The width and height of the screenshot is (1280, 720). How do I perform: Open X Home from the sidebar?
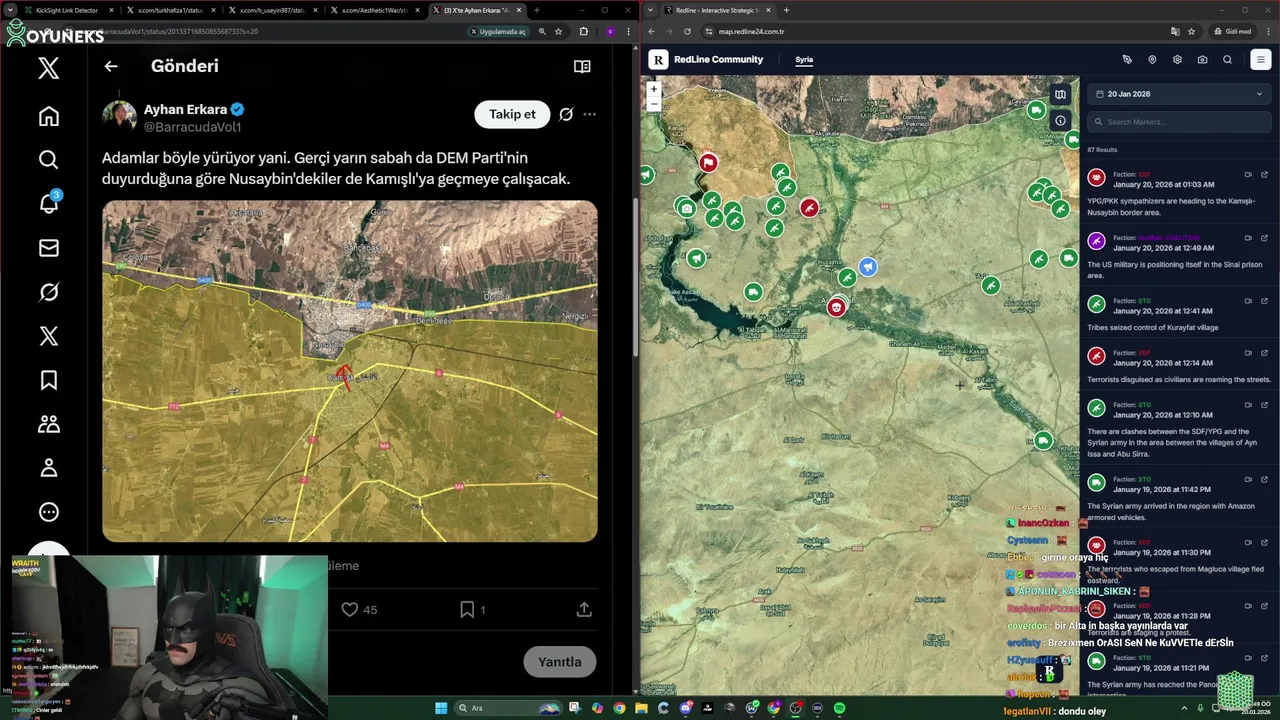(48, 116)
